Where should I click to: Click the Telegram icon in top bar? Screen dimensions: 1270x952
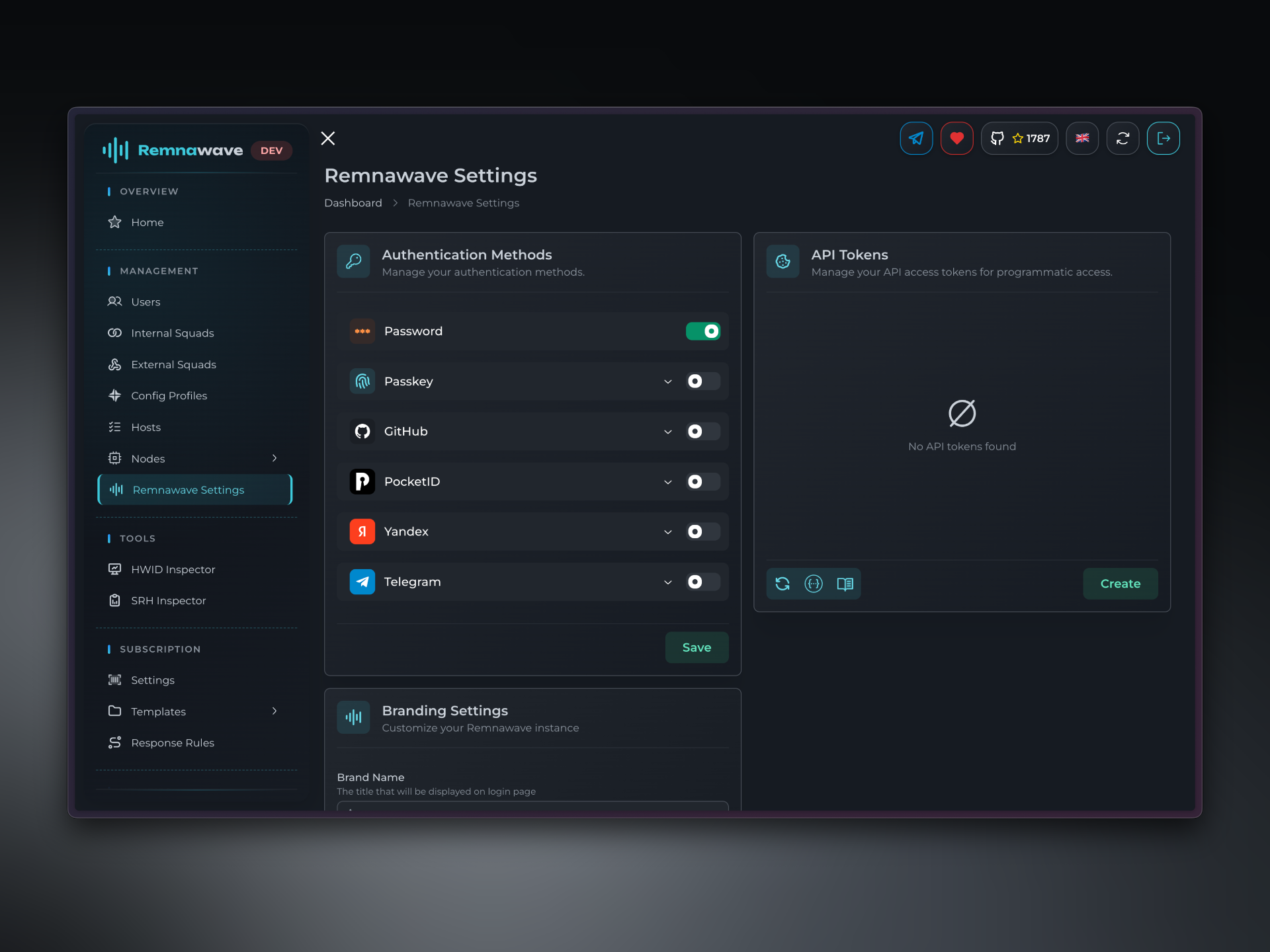[916, 138]
